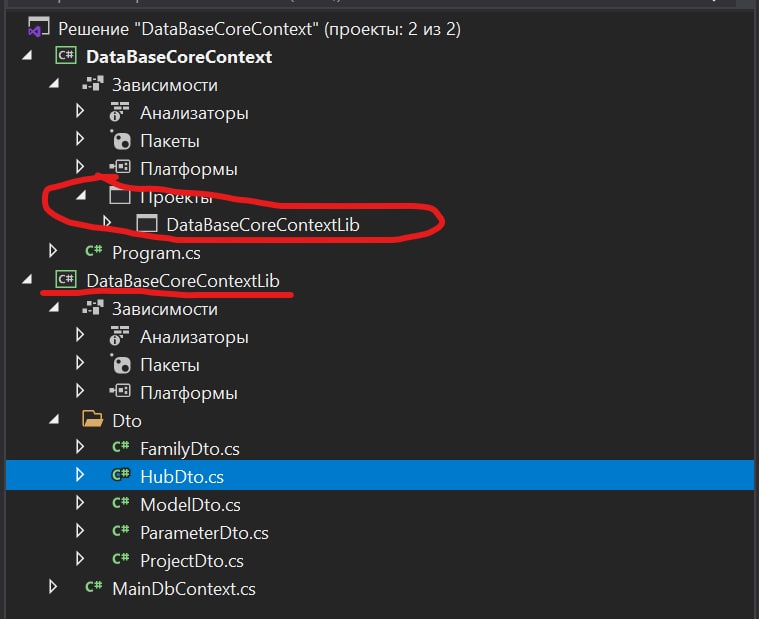Image resolution: width=759 pixels, height=619 pixels.
Task: Select the Dto folder name
Action: (x=127, y=421)
